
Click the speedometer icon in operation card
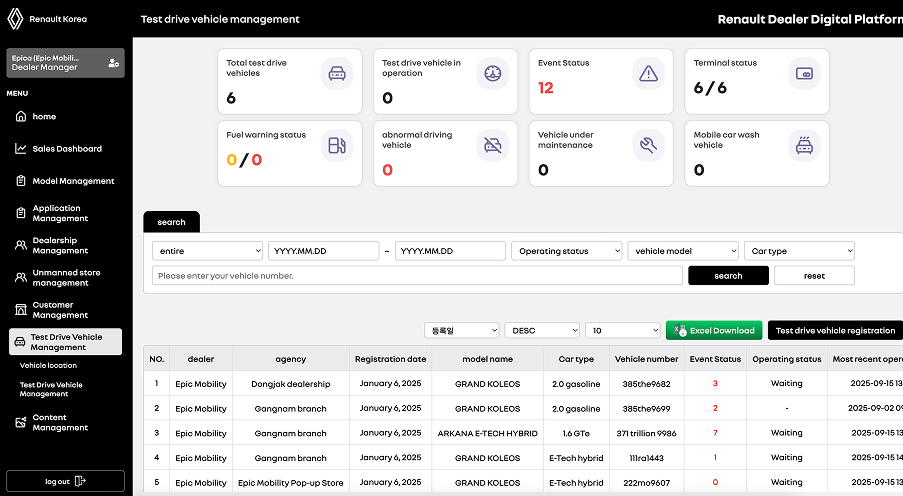click(x=493, y=73)
